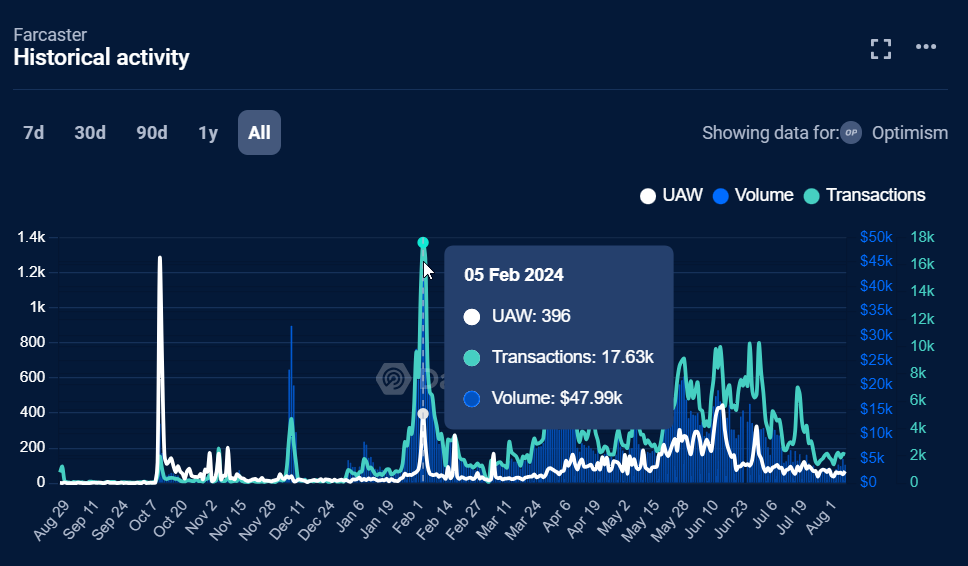968x566 pixels.
Task: Click the Aug 29 x-axis label
Action: click(x=51, y=520)
